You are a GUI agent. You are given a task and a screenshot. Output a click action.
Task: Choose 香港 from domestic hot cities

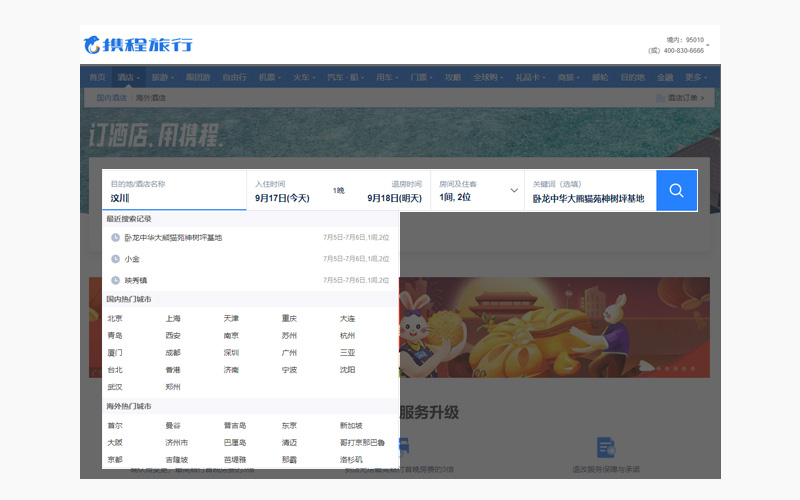[x=173, y=370]
